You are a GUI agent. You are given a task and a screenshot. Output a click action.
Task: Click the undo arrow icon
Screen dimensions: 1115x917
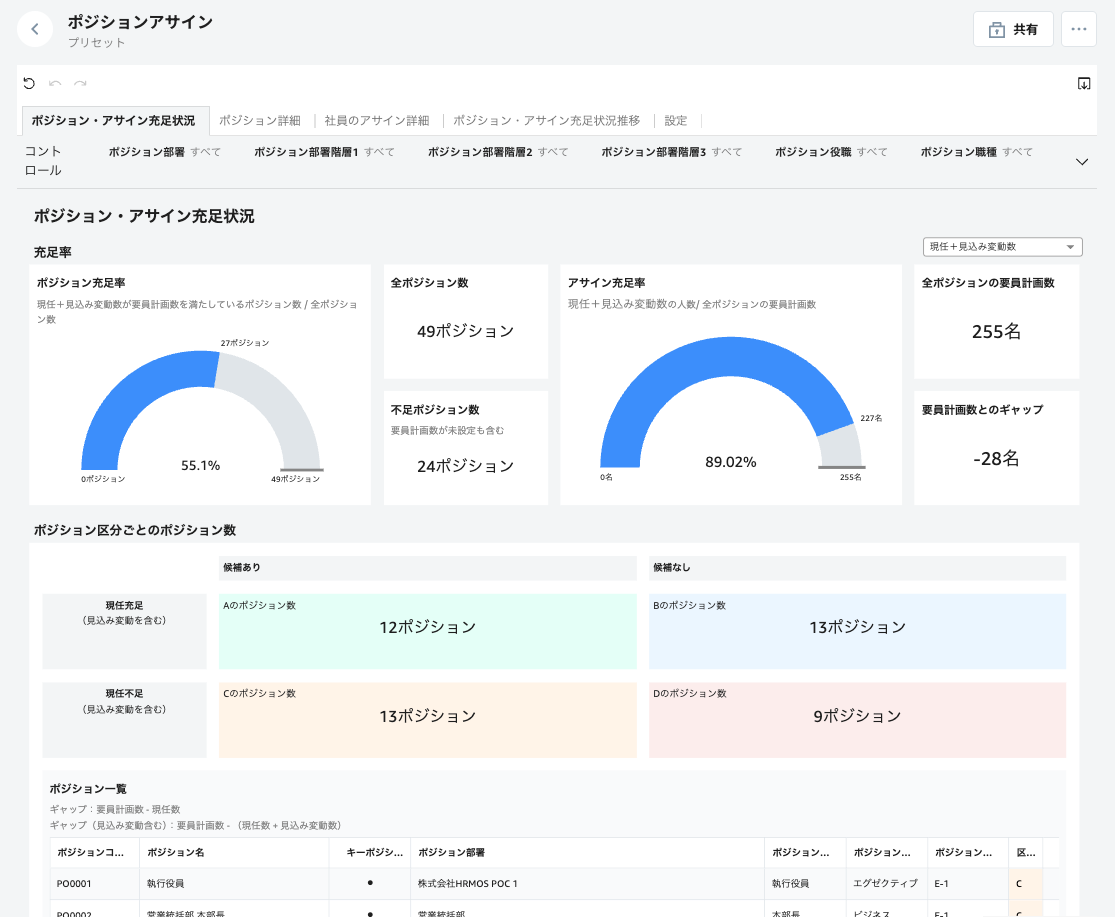click(55, 84)
